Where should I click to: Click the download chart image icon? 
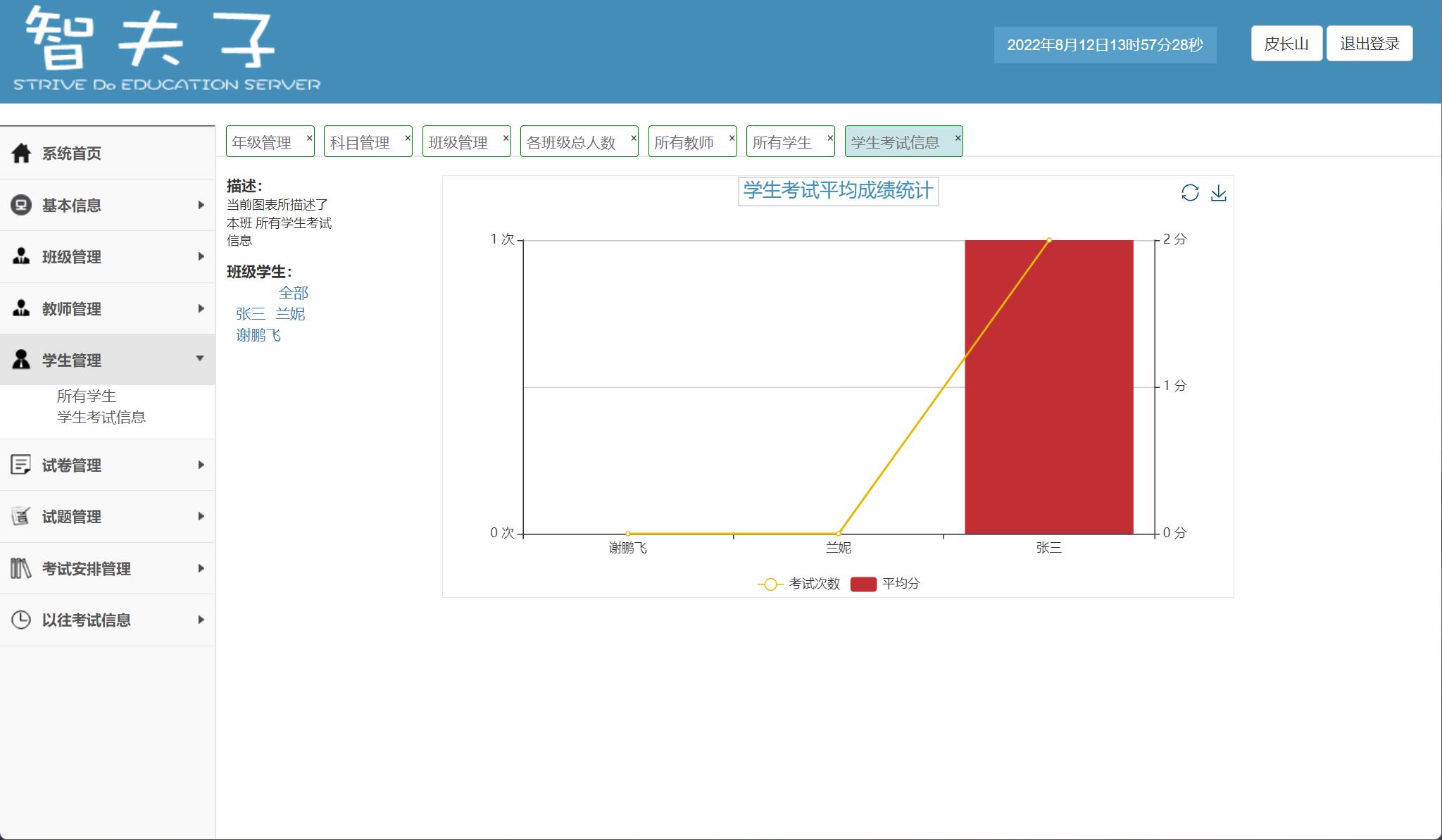coord(1219,193)
